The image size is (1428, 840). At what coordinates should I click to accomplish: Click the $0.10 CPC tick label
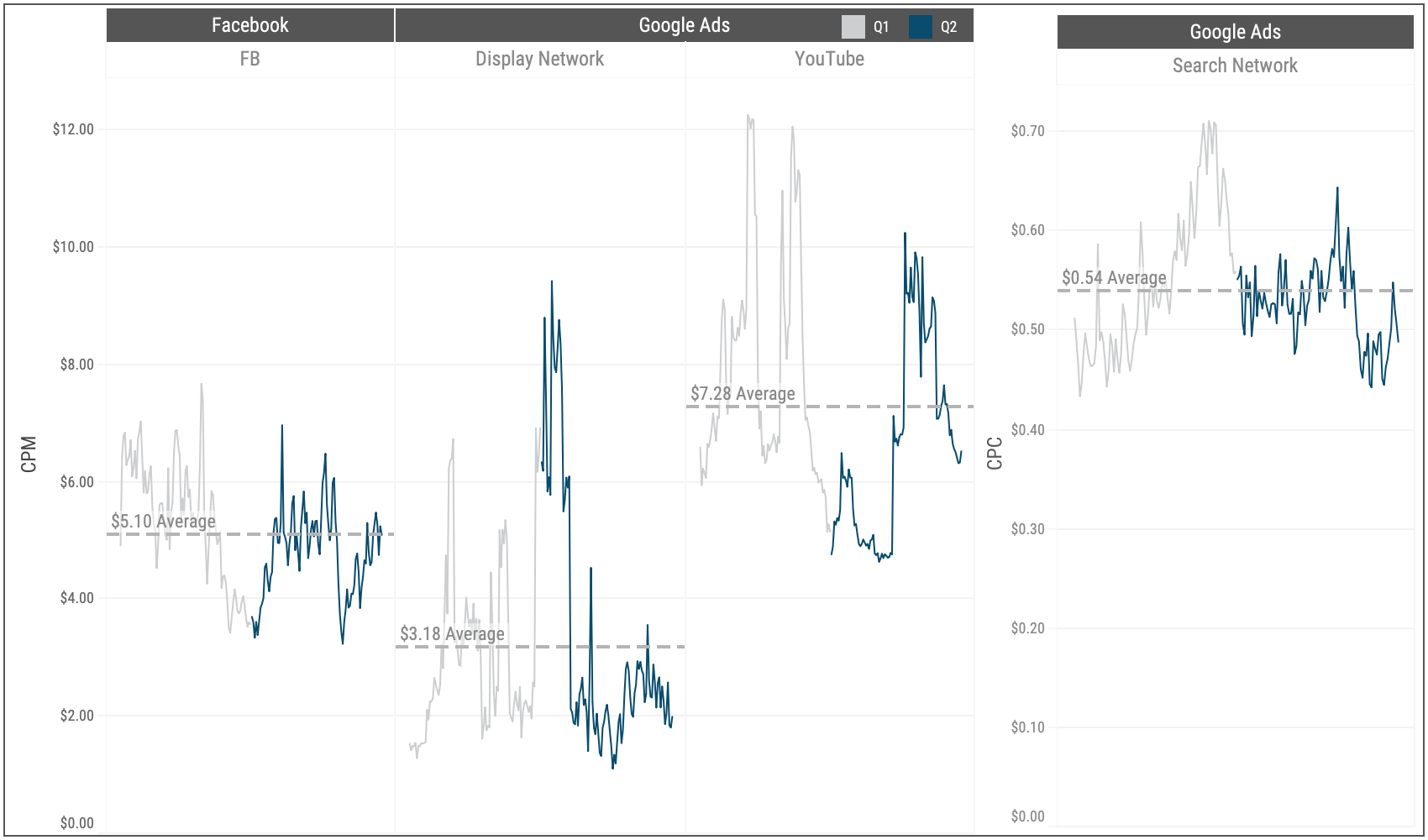click(x=1028, y=727)
